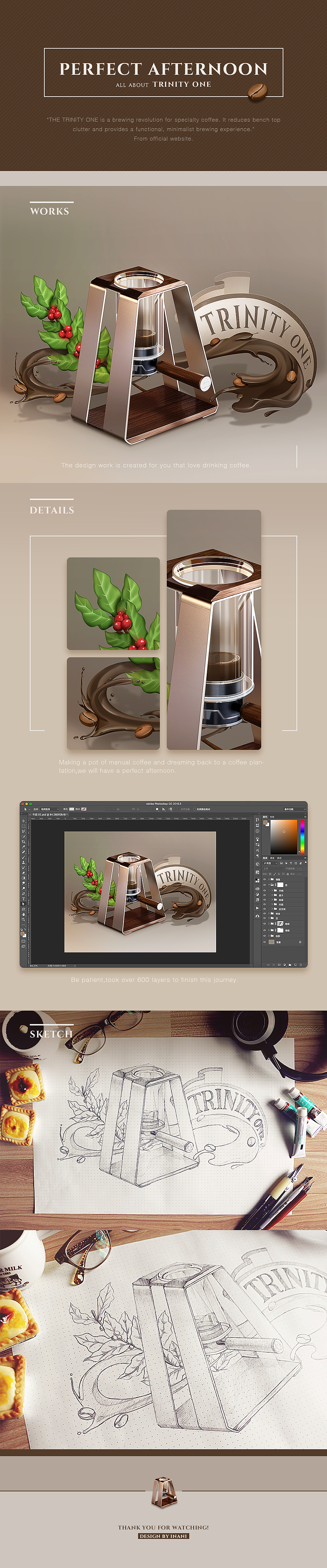This screenshot has width=327, height=1568.
Task: Click the add layer style fx icon
Action: [x=274, y=965]
